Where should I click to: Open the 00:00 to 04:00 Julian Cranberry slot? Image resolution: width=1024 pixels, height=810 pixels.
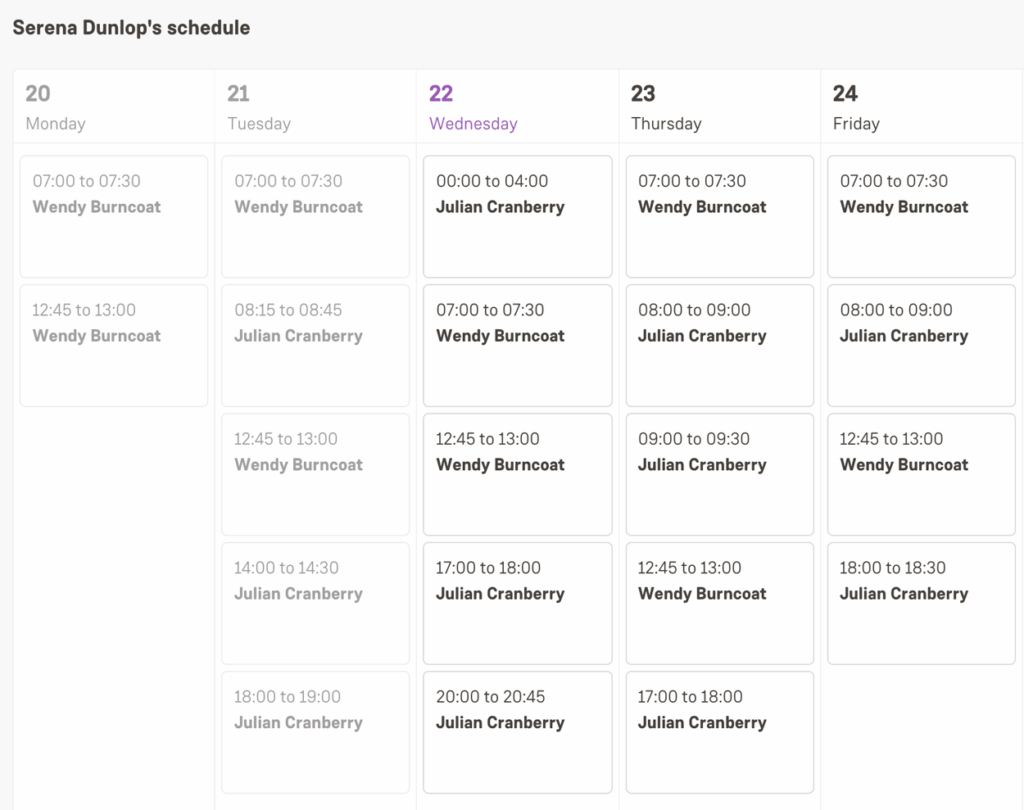tap(517, 216)
